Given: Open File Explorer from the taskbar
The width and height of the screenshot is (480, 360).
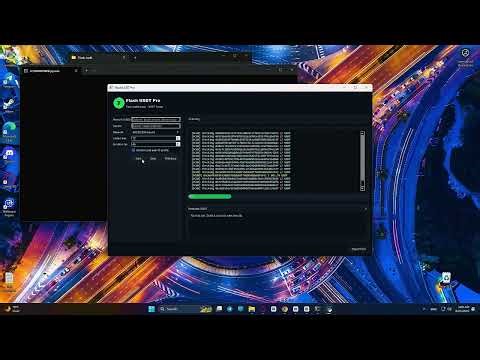Looking at the screenshot, I should click(x=252, y=309).
